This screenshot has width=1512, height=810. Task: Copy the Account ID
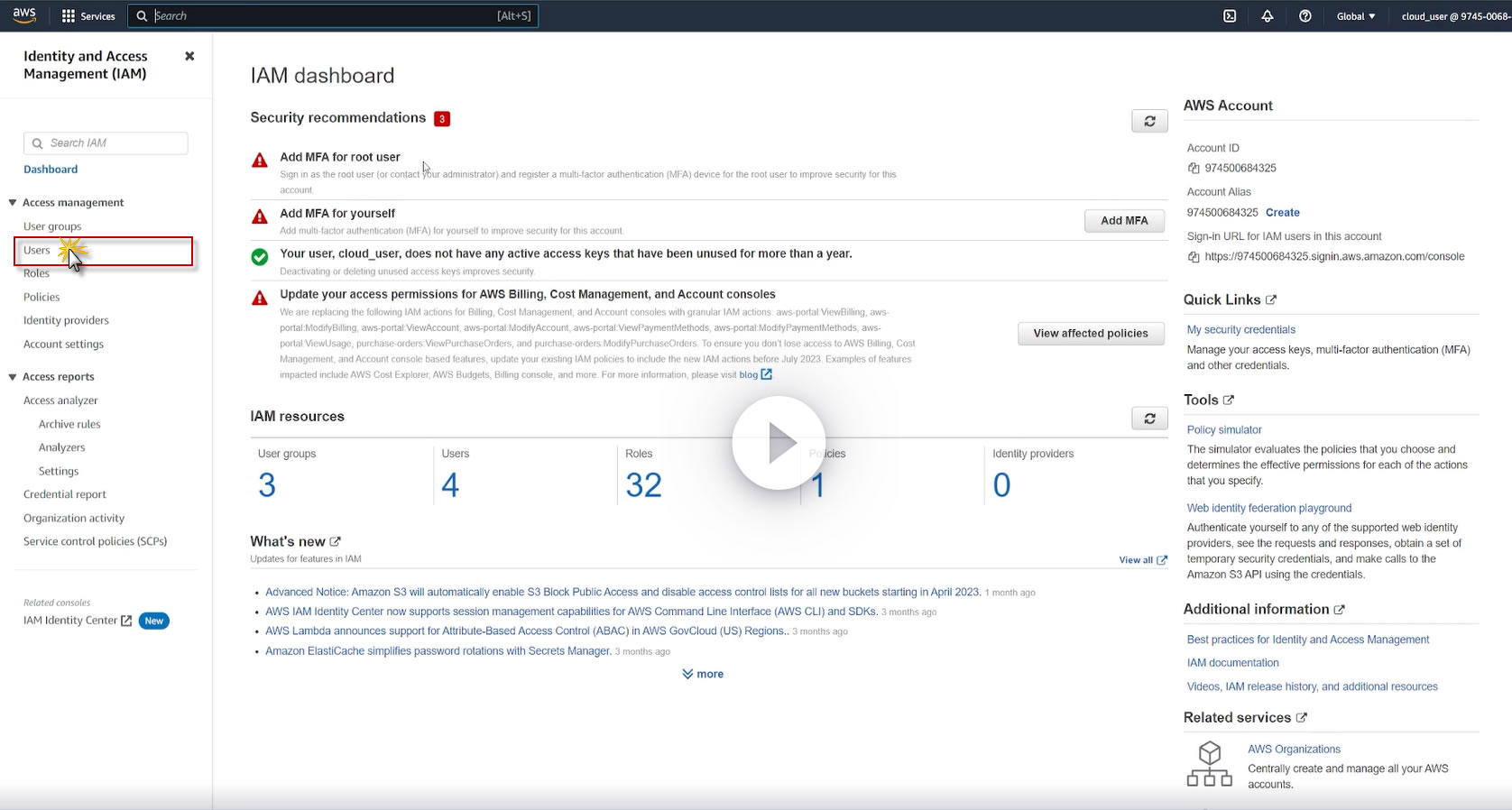click(x=1194, y=168)
